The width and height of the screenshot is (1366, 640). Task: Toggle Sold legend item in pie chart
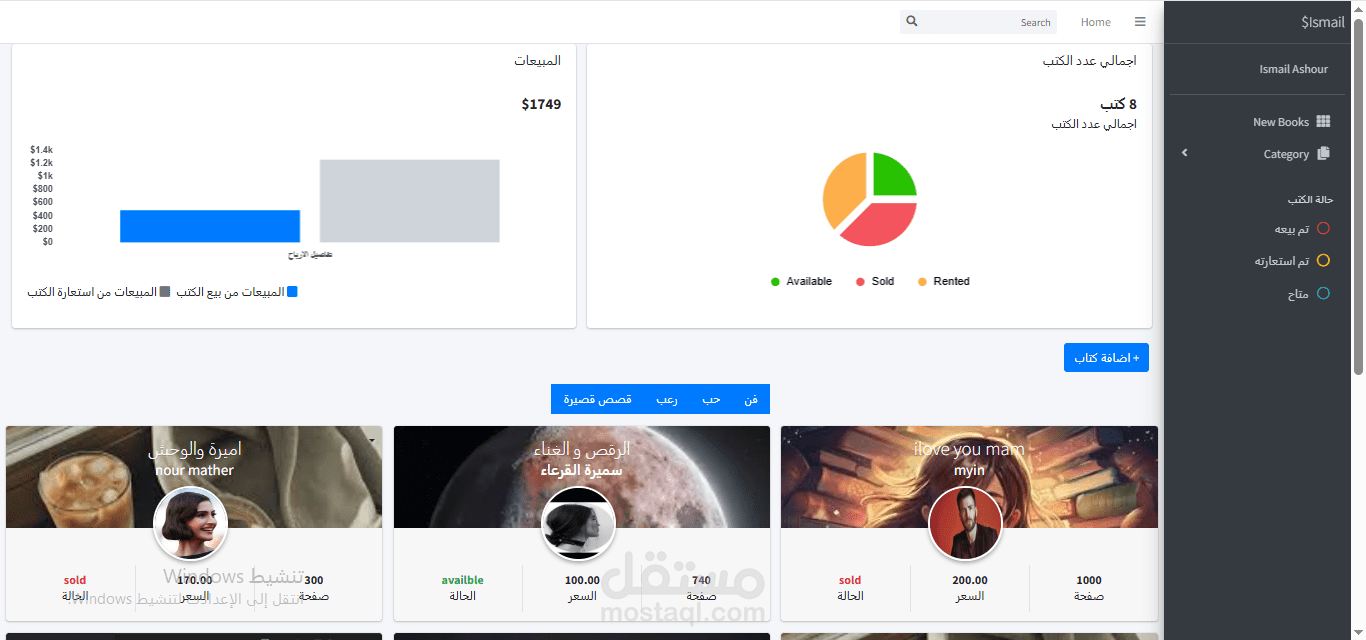(x=875, y=281)
